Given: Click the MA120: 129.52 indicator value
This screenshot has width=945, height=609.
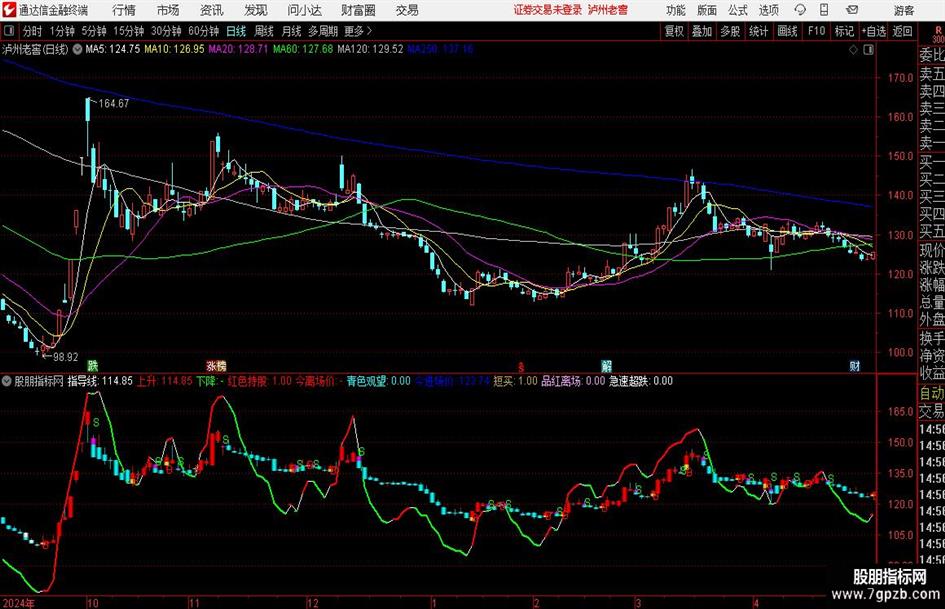Looking at the screenshot, I should tap(370, 49).
